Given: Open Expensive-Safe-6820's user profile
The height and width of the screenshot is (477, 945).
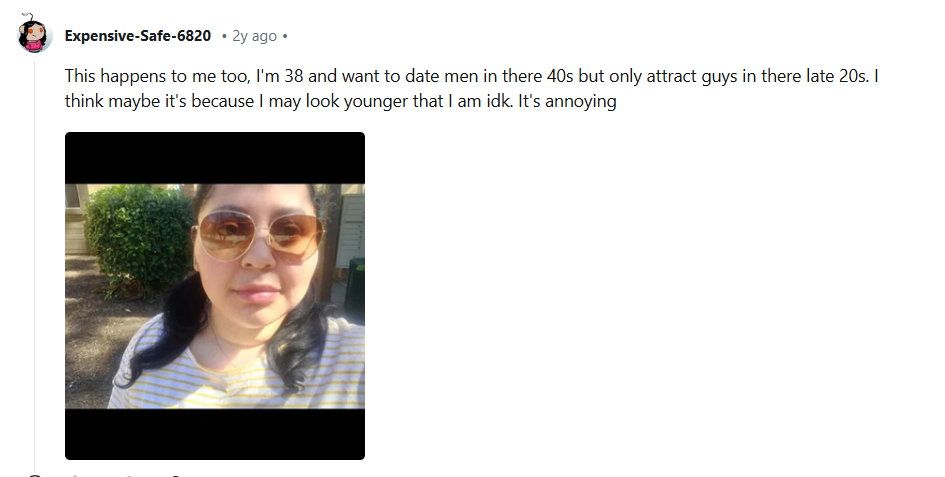Looking at the screenshot, I should [x=138, y=36].
